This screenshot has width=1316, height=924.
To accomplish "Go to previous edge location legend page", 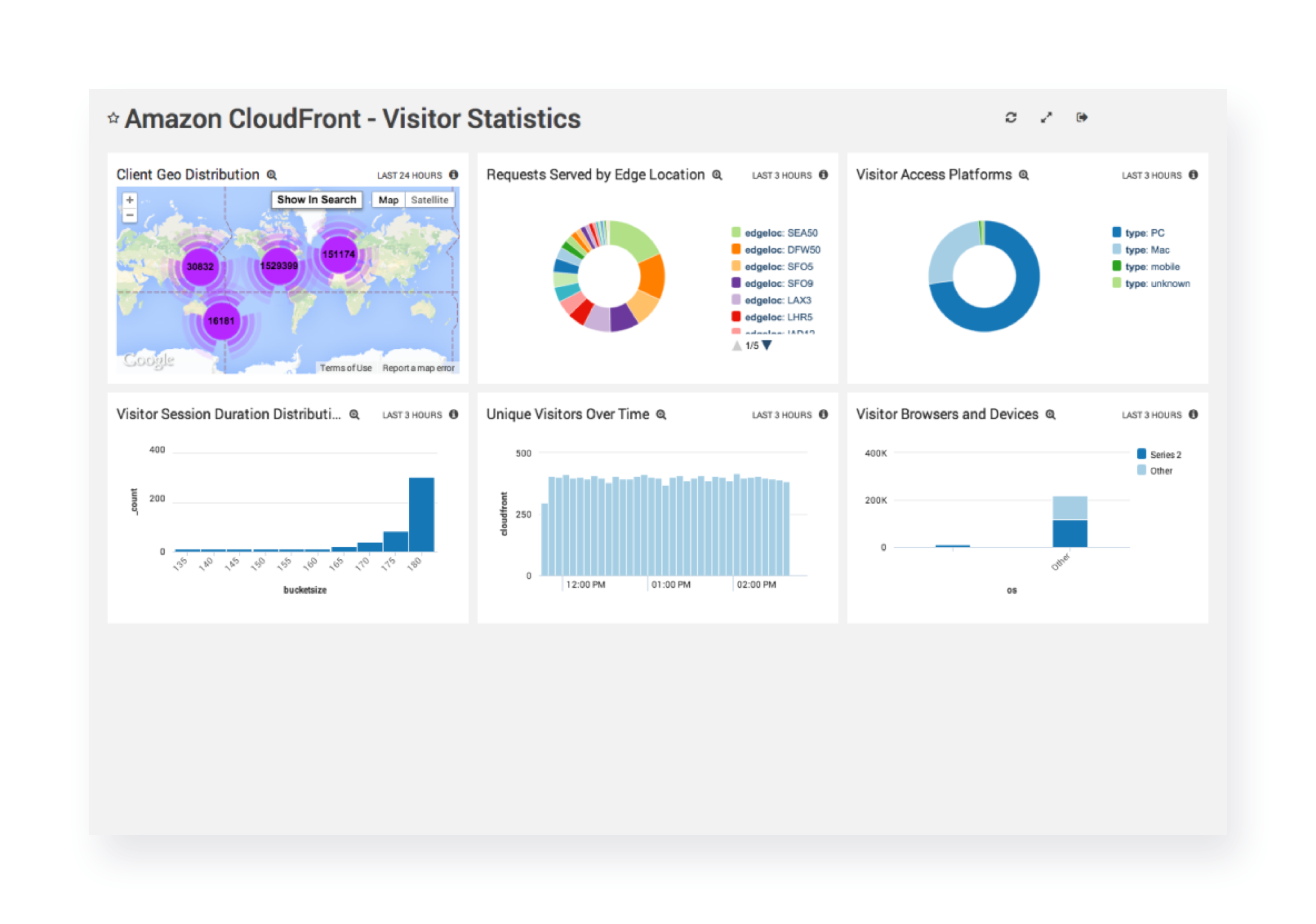I will 737,345.
